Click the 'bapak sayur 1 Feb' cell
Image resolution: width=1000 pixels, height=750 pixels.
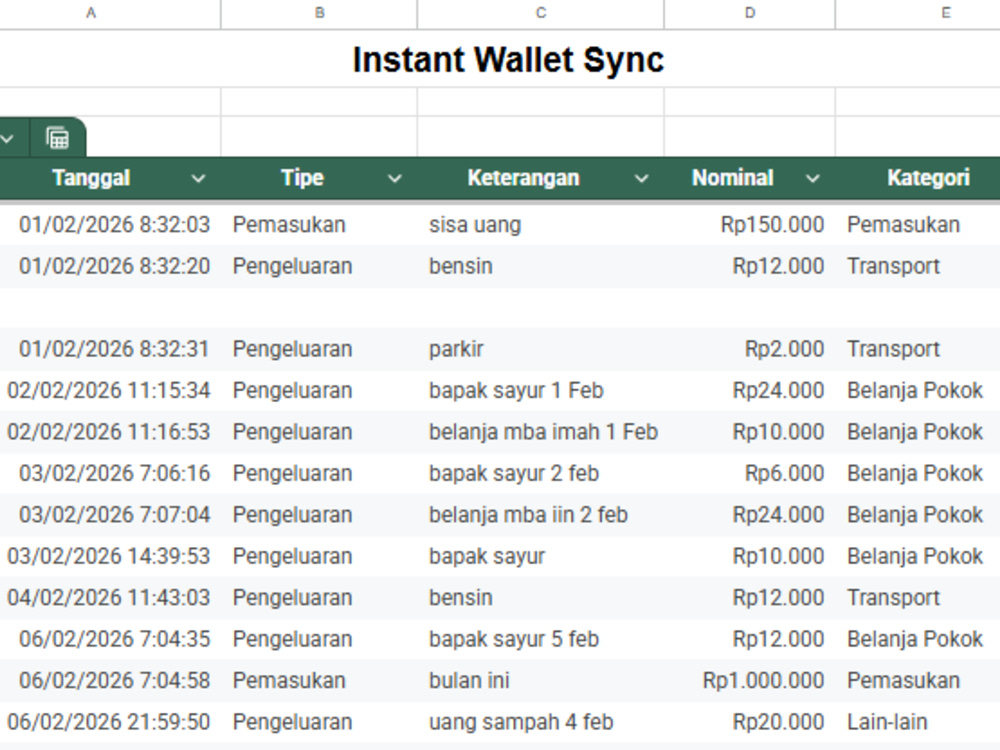[x=540, y=390]
